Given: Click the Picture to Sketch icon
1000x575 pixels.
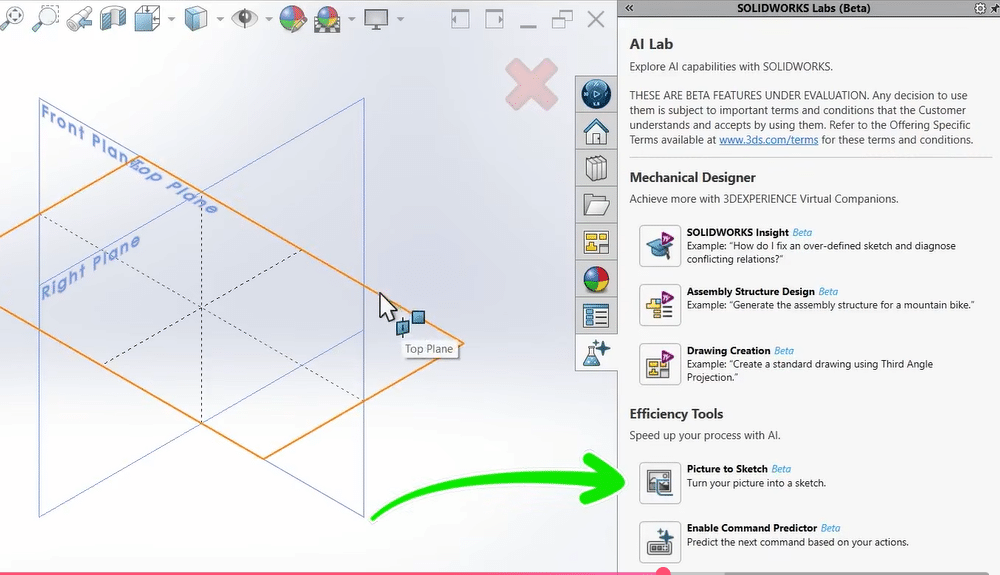Looking at the screenshot, I should (660, 483).
